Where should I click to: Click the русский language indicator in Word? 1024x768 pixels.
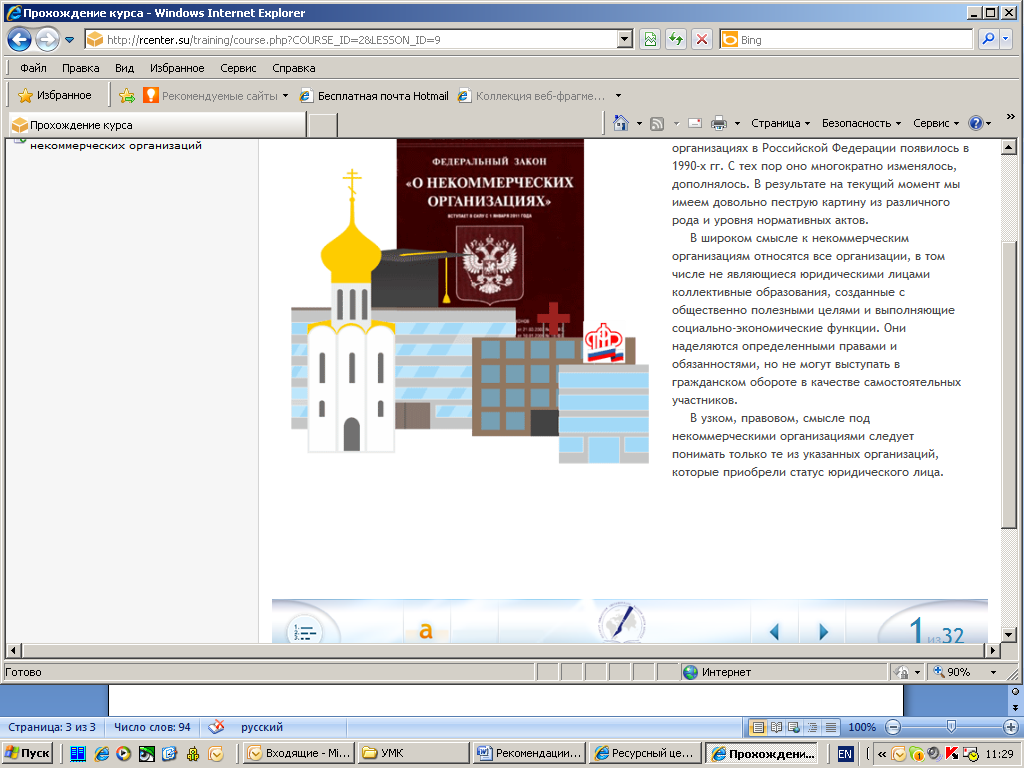pyautogui.click(x=262, y=727)
